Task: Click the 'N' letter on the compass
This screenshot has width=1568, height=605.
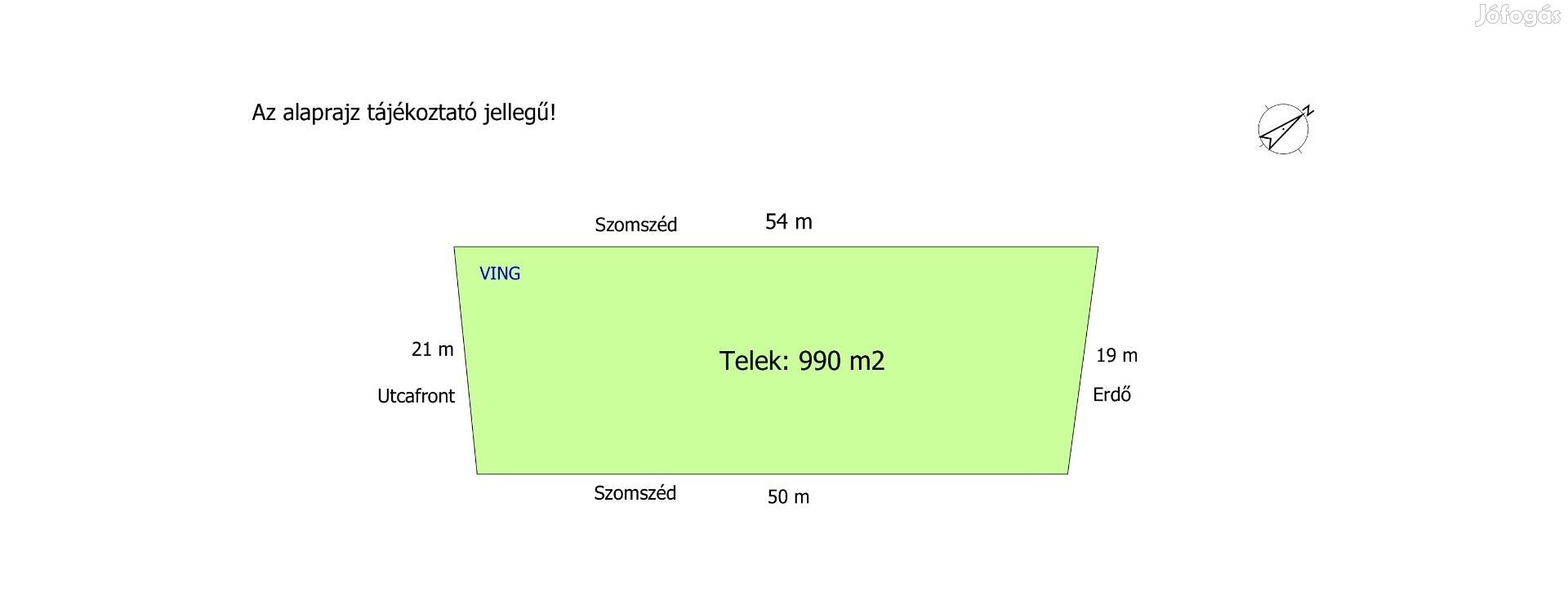Action: pos(1307,111)
